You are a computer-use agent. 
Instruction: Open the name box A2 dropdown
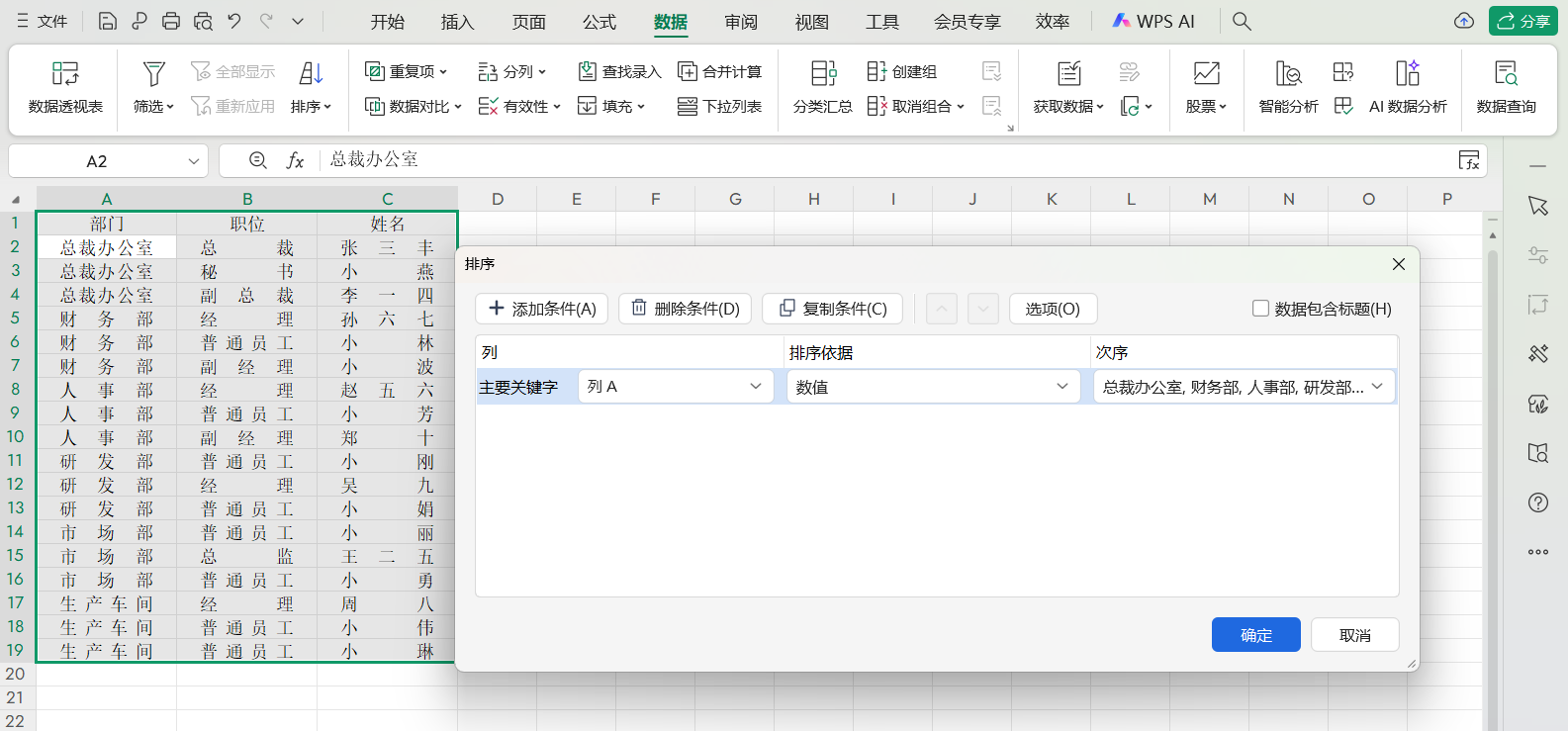[194, 161]
